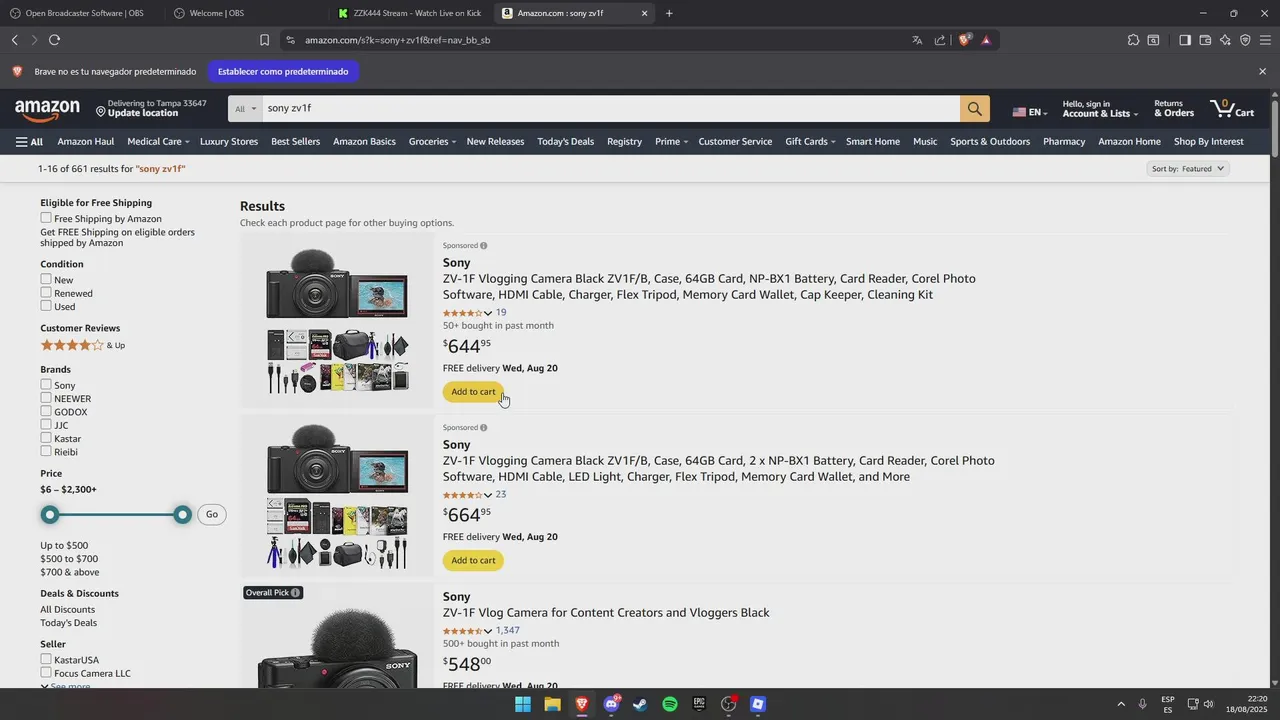
Task: Click Establecer como predeterminado button
Action: [283, 72]
